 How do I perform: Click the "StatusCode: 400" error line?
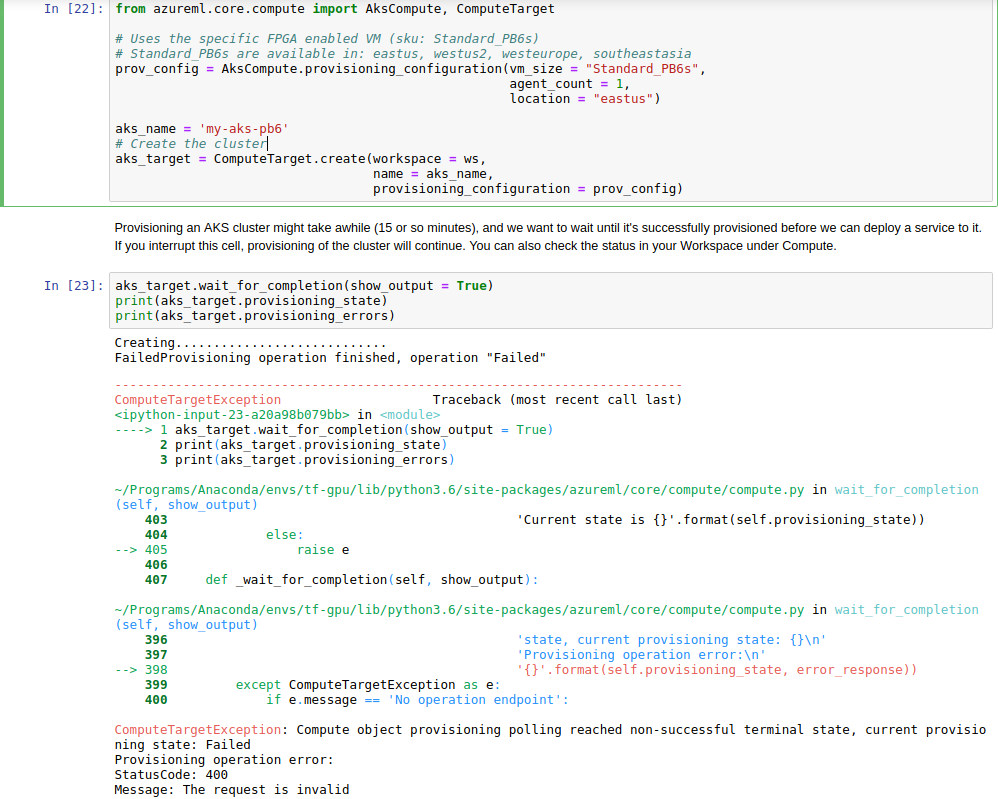click(171, 775)
